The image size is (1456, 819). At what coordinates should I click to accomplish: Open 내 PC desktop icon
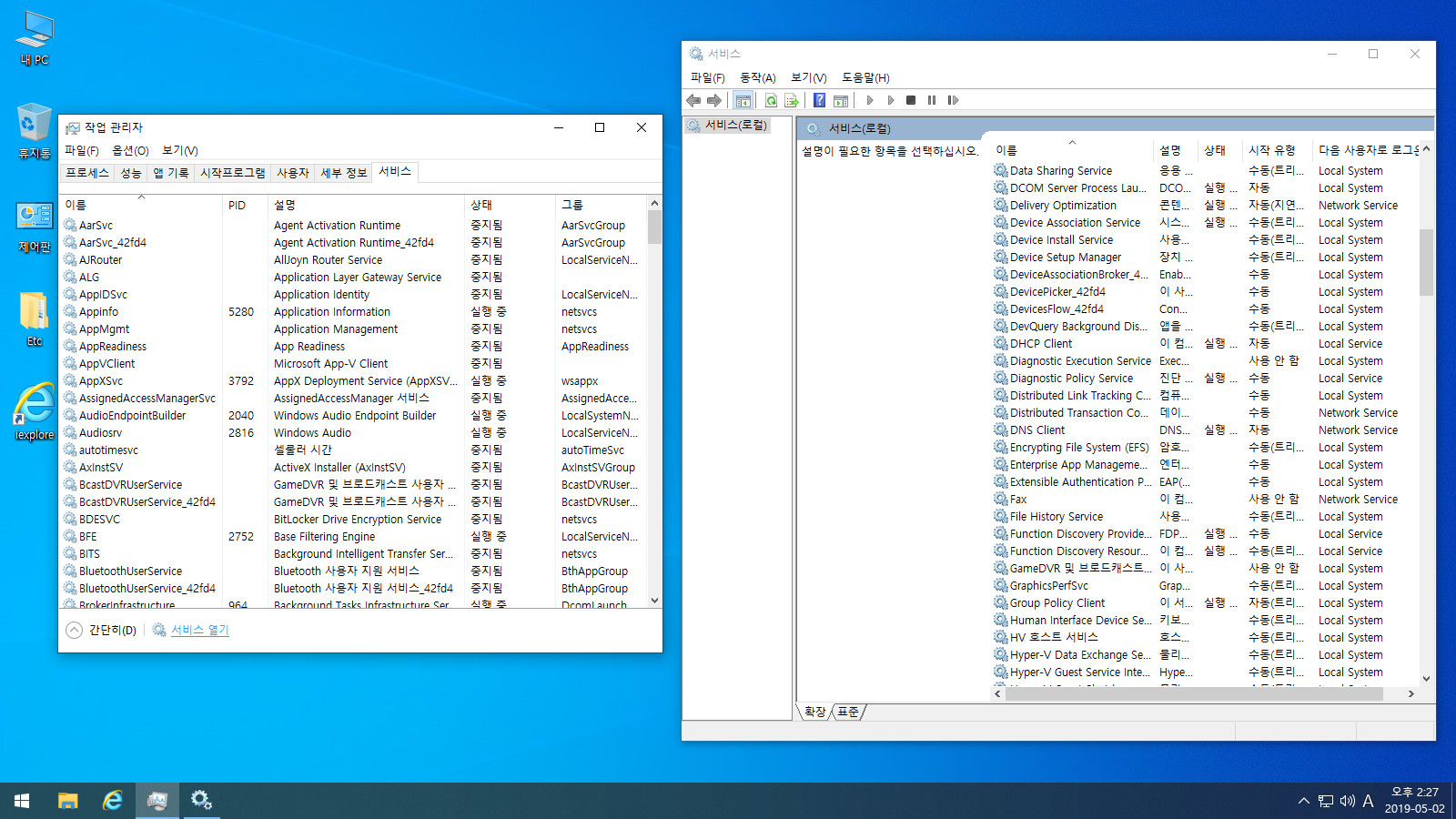(35, 39)
